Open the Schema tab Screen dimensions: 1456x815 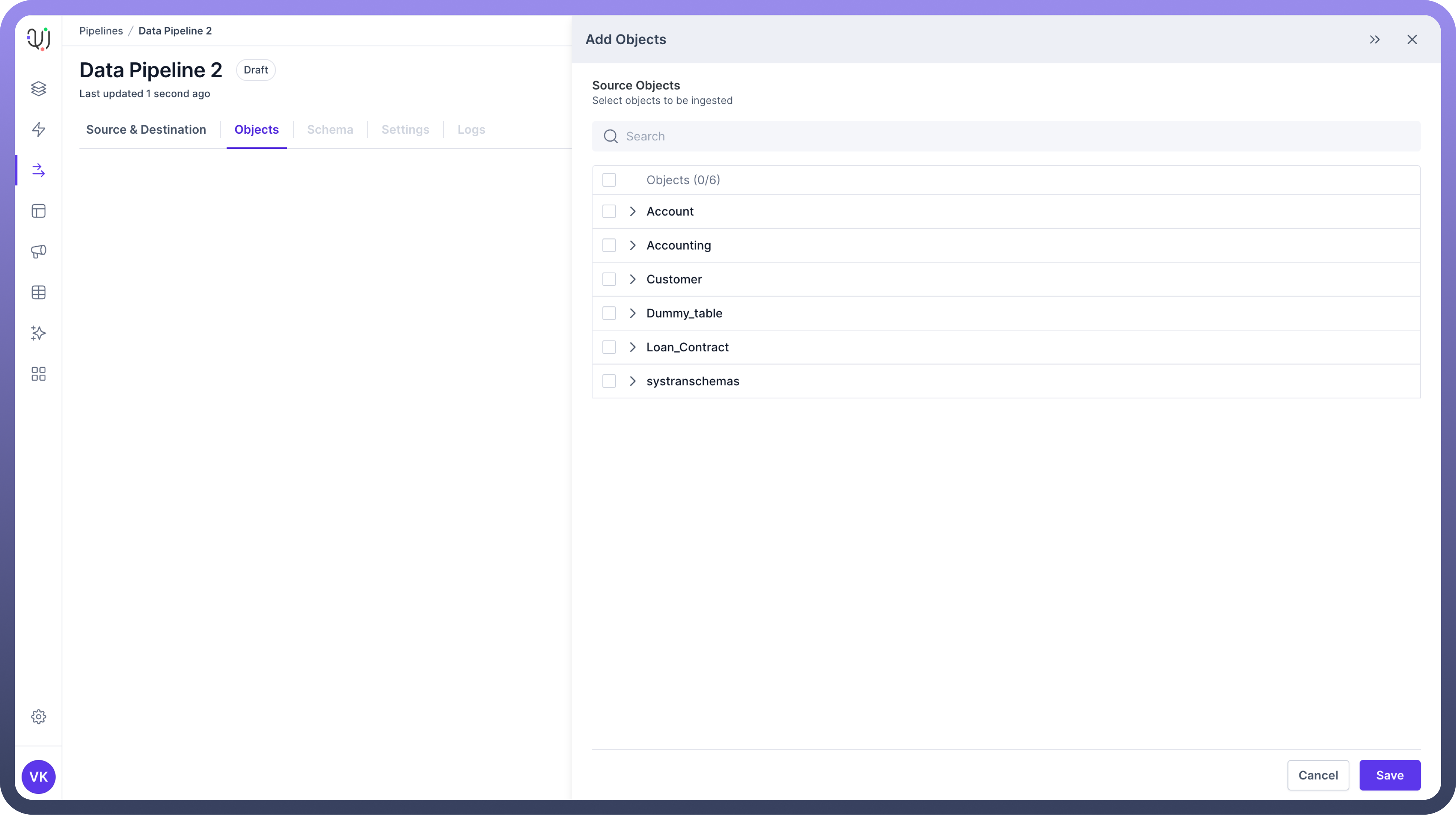click(330, 130)
